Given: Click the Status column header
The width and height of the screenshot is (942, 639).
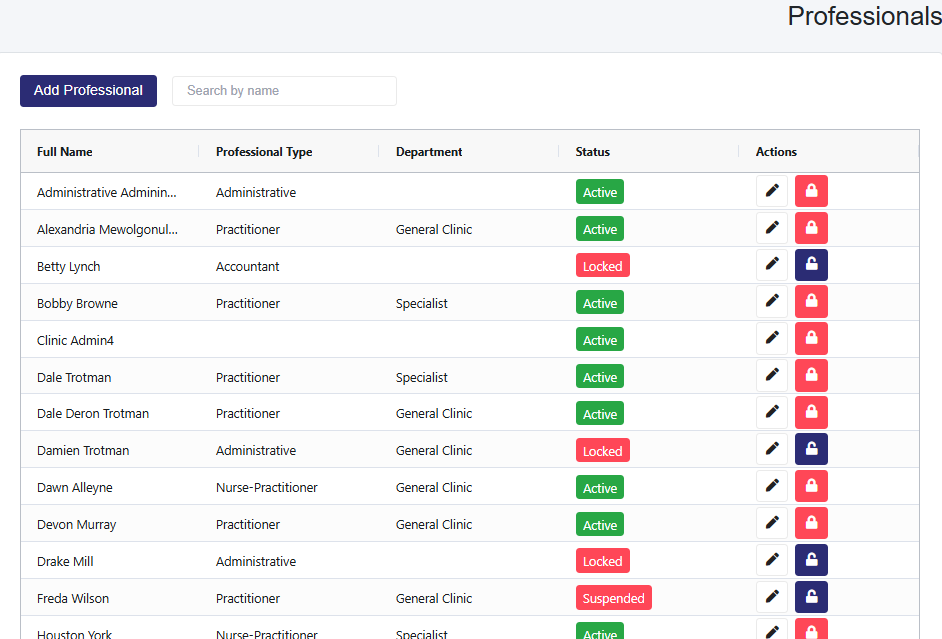Looking at the screenshot, I should pos(593,152).
